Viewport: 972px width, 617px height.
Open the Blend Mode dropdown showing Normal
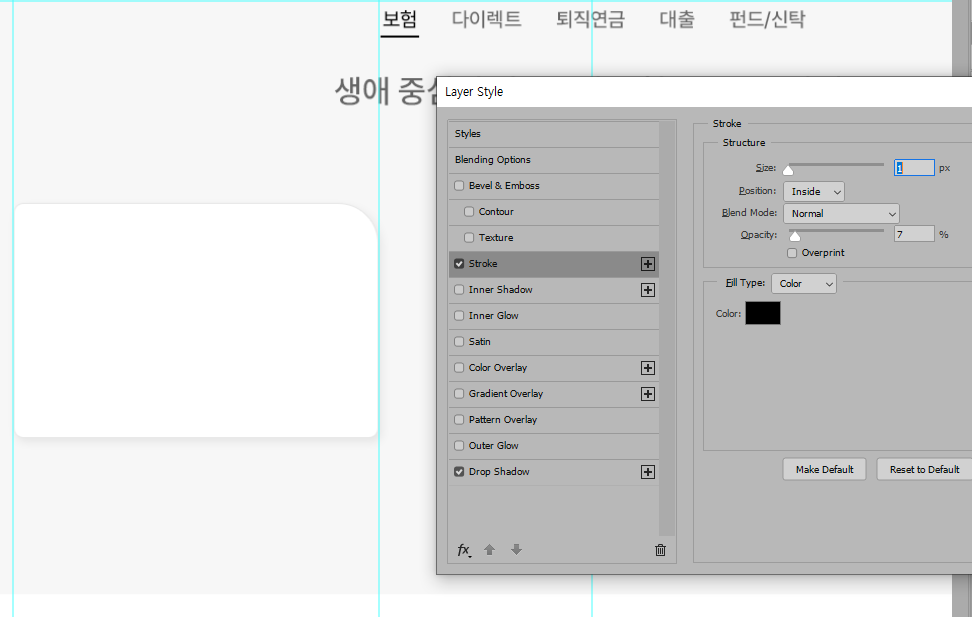pyautogui.click(x=841, y=213)
